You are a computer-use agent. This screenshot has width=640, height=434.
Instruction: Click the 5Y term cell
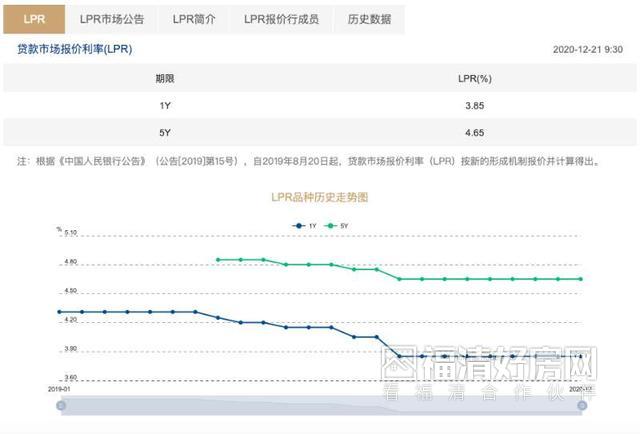click(x=165, y=133)
